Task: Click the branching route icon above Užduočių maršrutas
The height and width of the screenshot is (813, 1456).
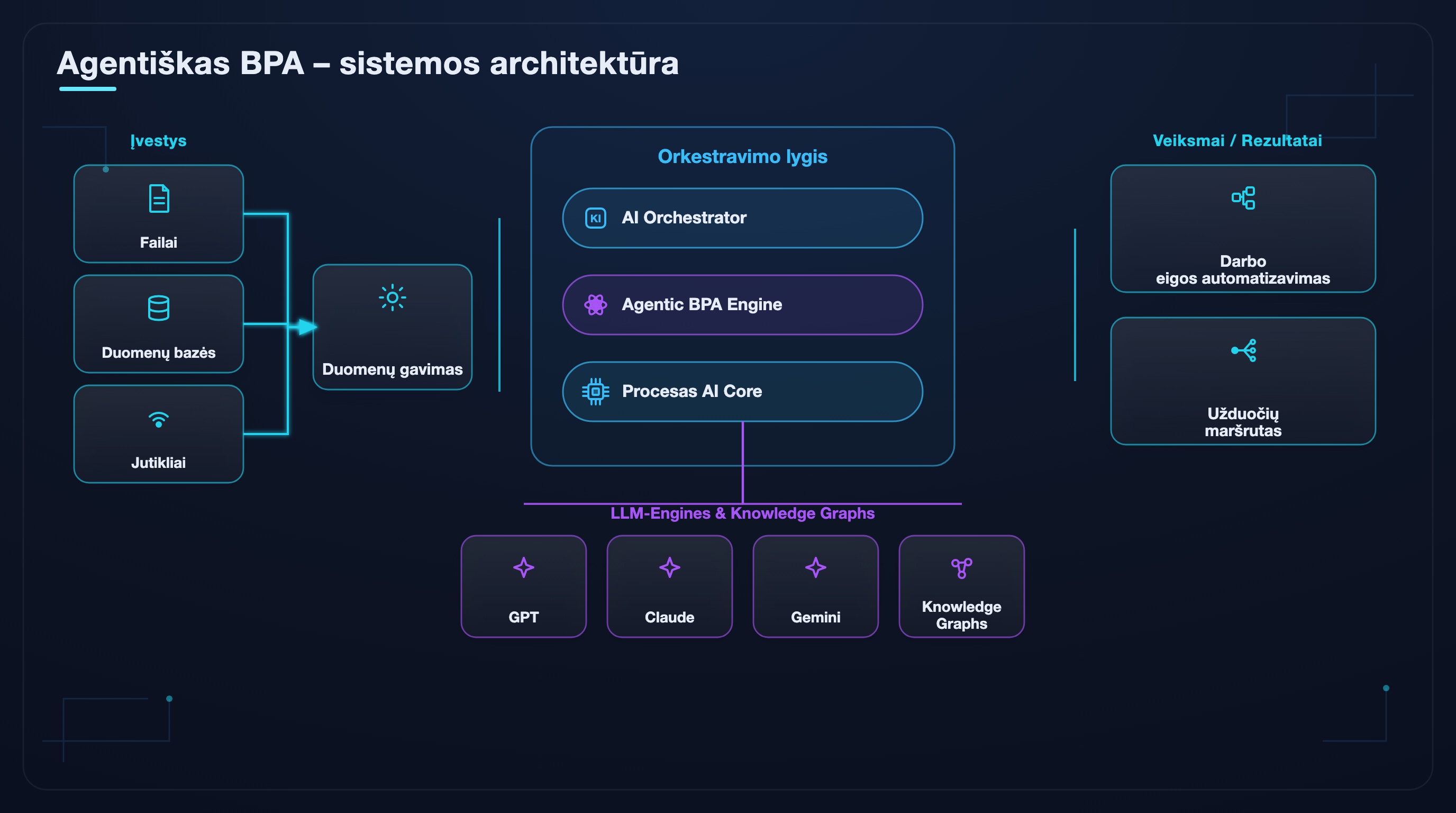Action: coord(1243,350)
